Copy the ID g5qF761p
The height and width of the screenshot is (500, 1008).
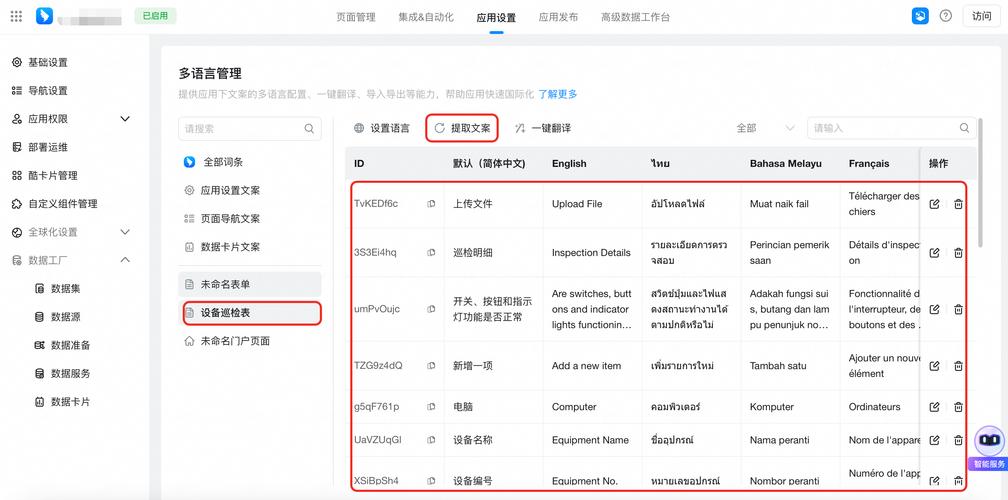[x=431, y=407]
